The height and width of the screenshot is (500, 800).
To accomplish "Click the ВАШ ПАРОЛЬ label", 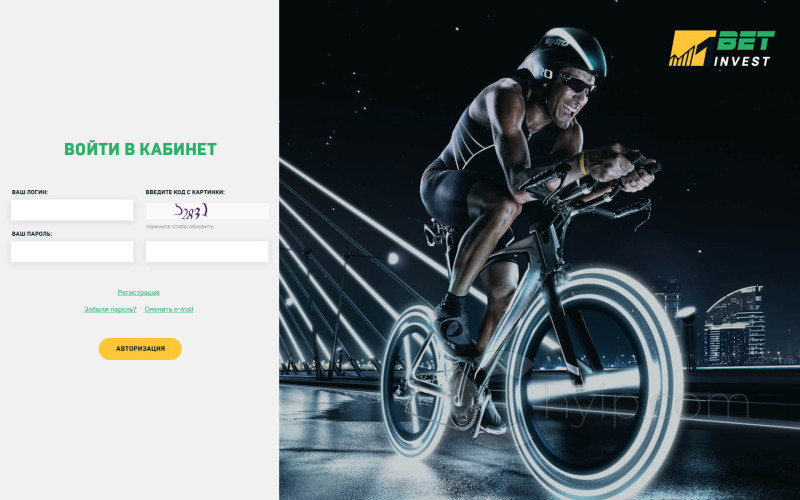I will coord(32,234).
